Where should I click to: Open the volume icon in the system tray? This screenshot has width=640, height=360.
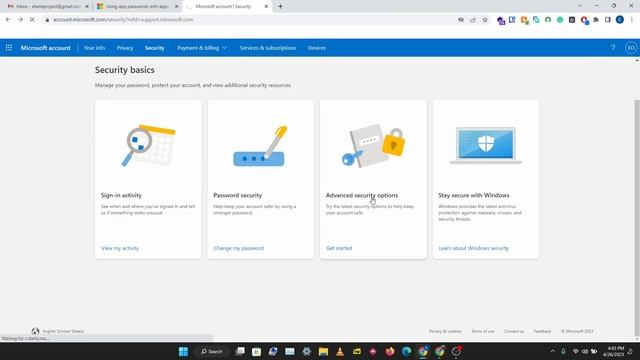coord(584,351)
